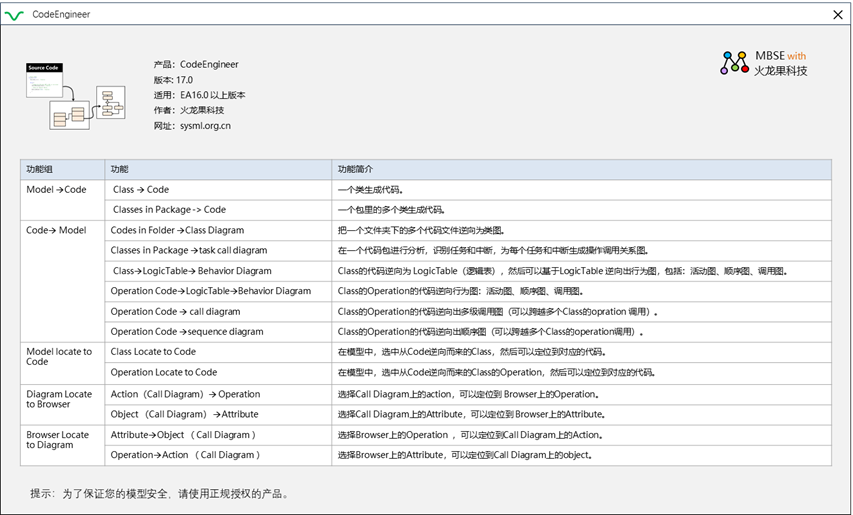Click the 功能组 column header
Screen dimensions: 853x515
[63, 170]
